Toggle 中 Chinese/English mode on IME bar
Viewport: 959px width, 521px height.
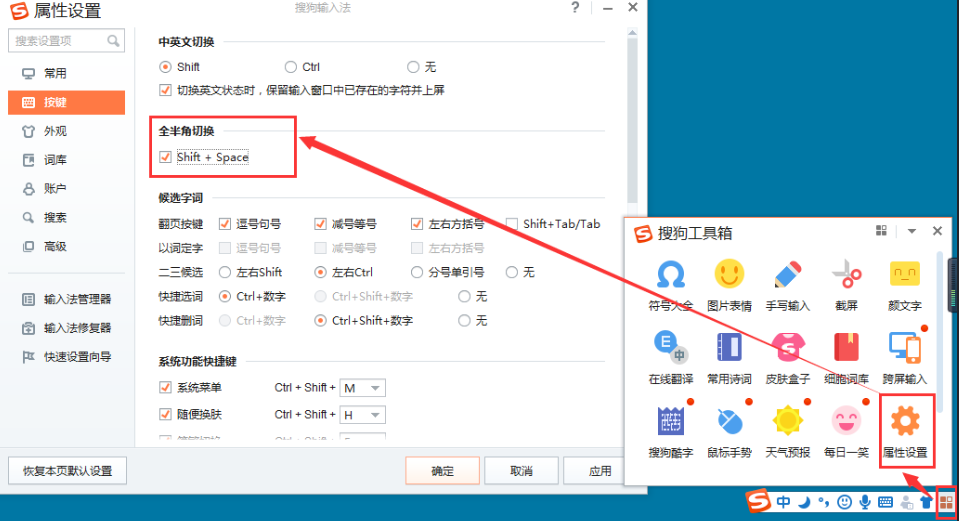(783, 503)
